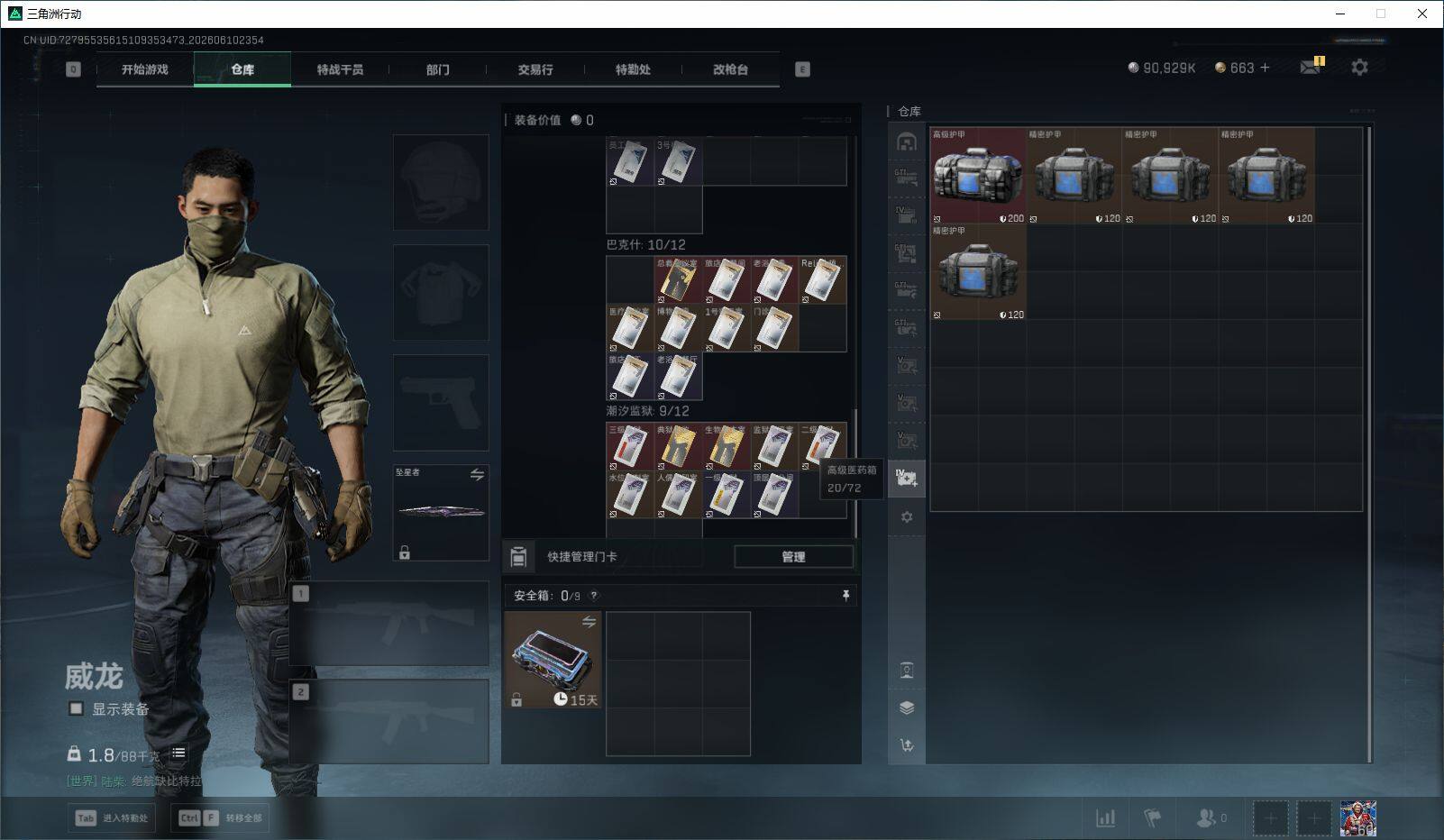The width and height of the screenshot is (1444, 840).
Task: Pin the safe box panel
Action: 845,596
